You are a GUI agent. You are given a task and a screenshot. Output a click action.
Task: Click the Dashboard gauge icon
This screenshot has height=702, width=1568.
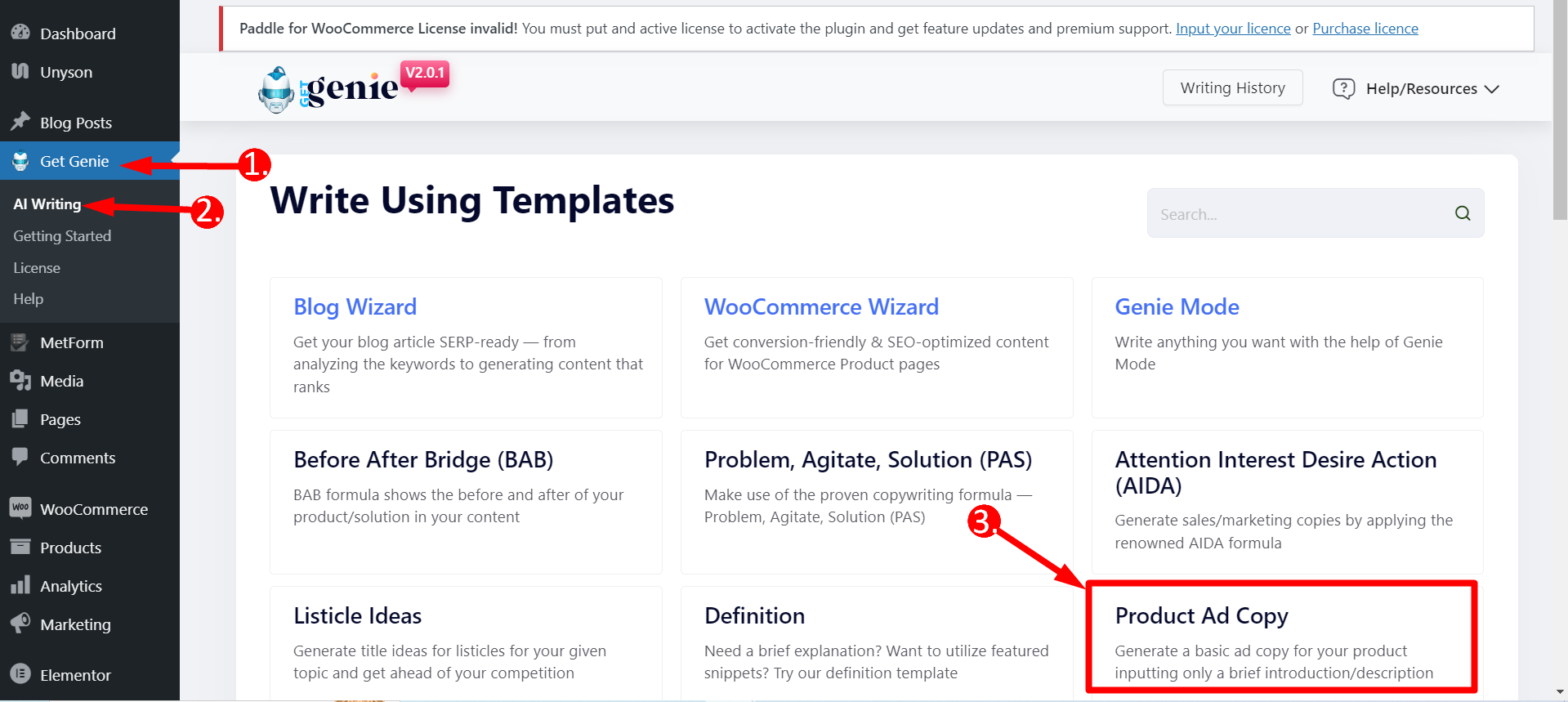click(20, 33)
